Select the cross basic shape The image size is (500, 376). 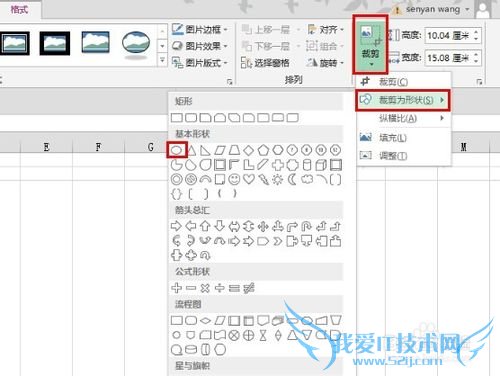tap(278, 165)
